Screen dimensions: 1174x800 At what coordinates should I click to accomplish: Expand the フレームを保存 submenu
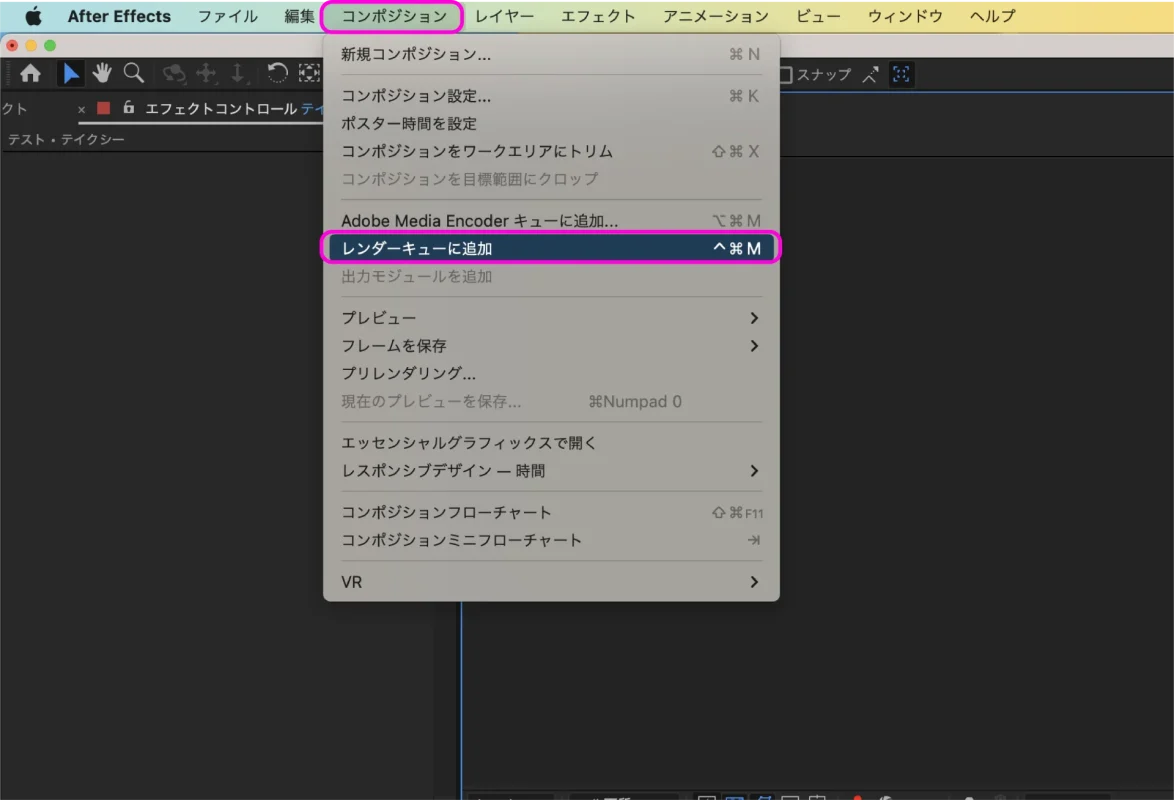click(x=551, y=345)
